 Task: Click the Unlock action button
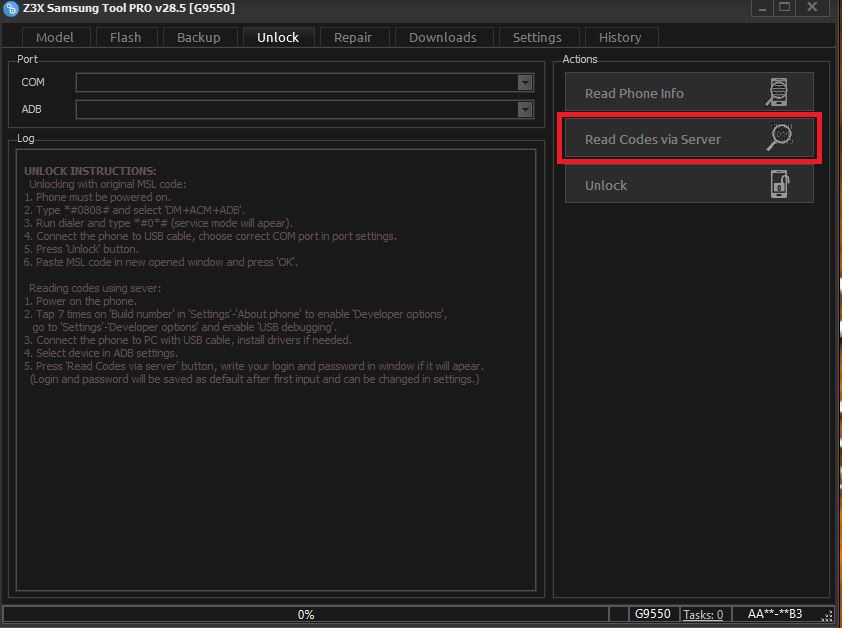click(x=689, y=184)
